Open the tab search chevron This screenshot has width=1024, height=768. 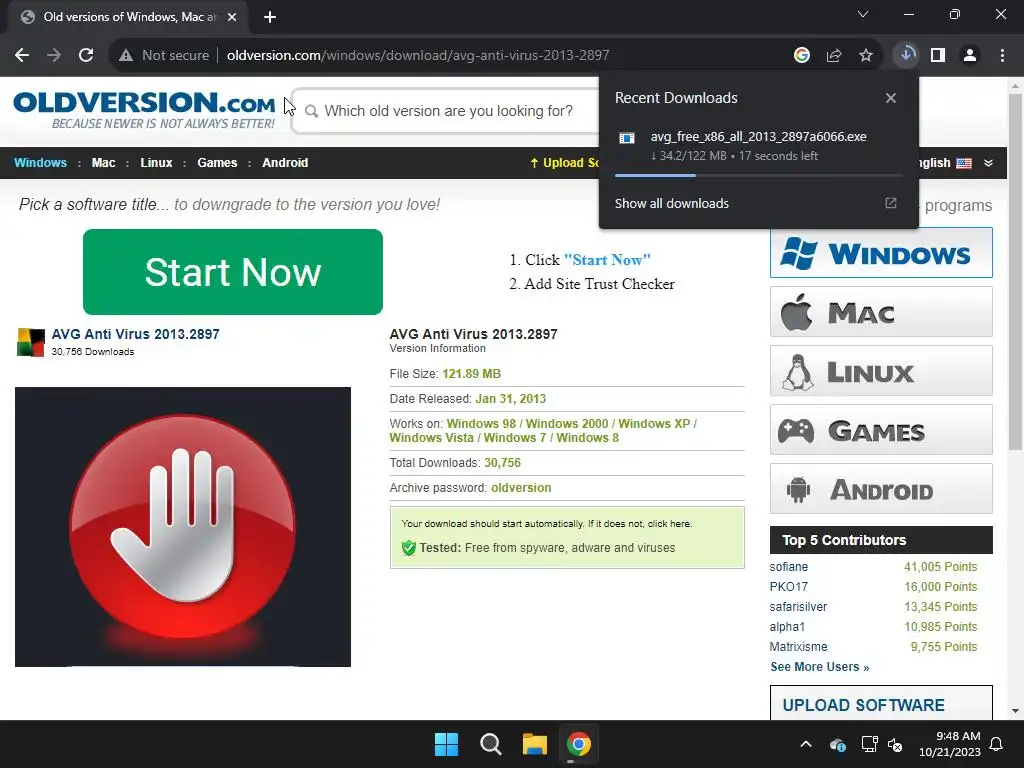pos(863,14)
